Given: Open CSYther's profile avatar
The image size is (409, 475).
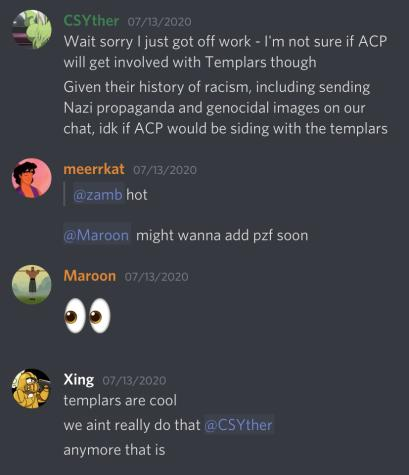Looking at the screenshot, I should coord(32,29).
